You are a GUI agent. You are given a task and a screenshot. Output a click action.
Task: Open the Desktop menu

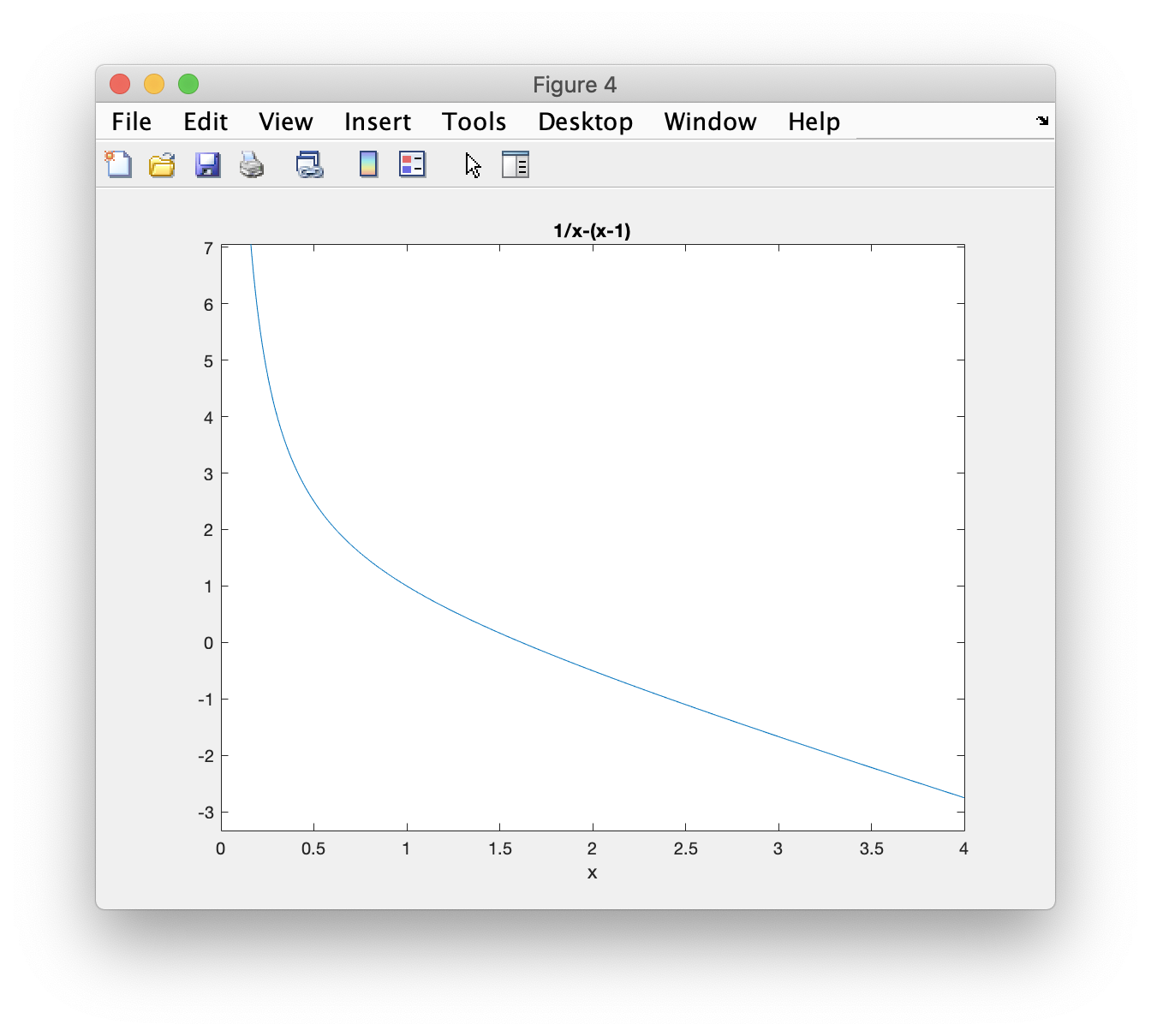[586, 122]
